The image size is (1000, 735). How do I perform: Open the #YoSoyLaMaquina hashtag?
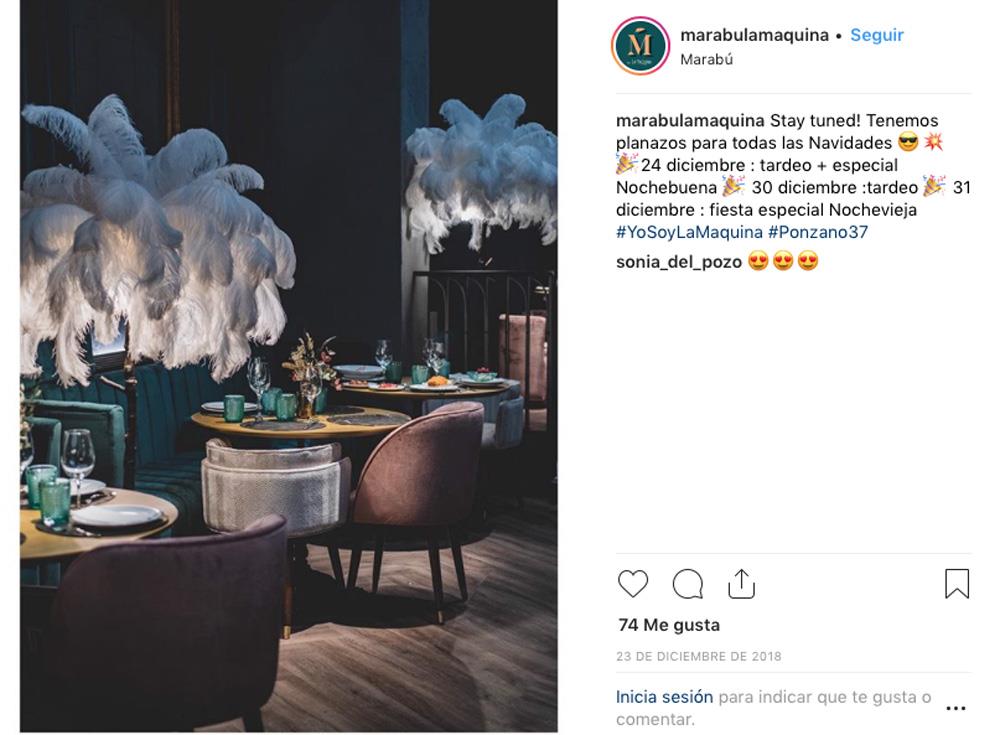click(689, 232)
